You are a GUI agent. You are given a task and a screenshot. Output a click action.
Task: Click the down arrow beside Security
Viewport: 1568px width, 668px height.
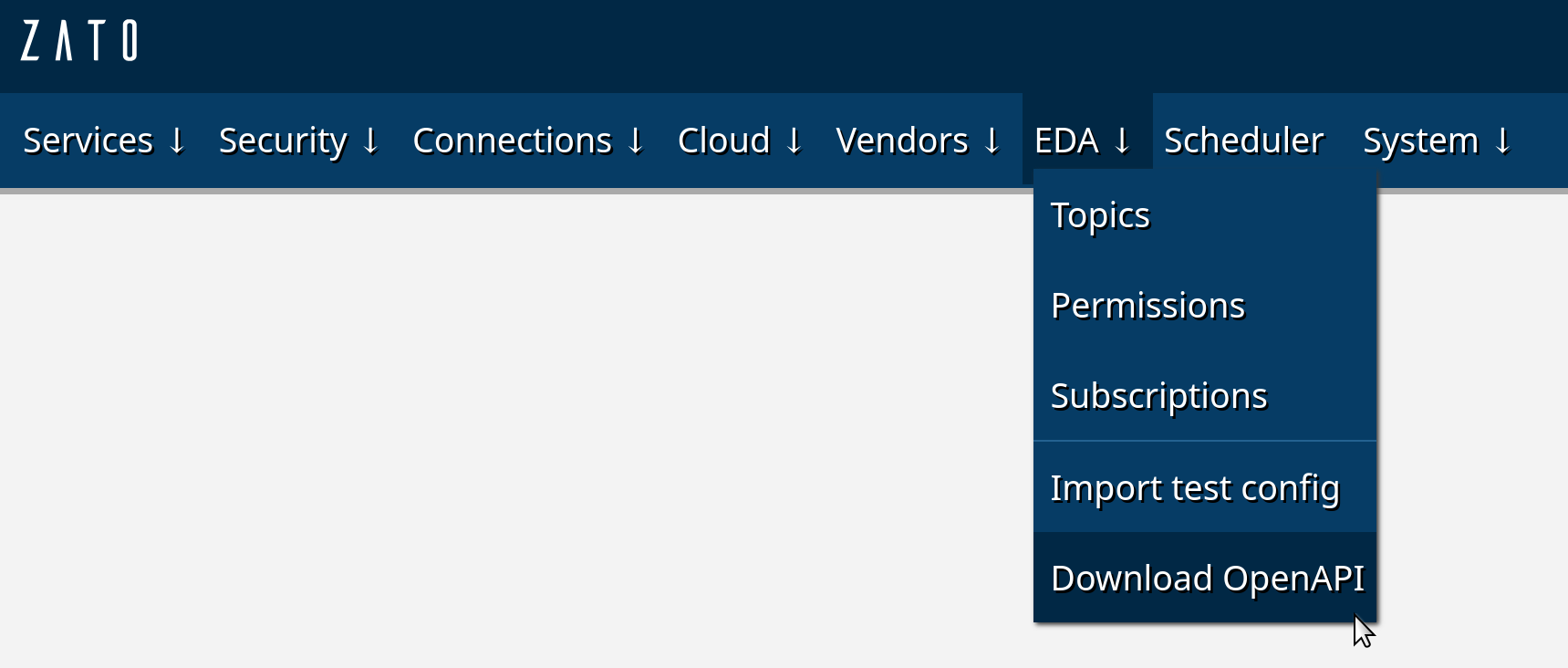(370, 141)
